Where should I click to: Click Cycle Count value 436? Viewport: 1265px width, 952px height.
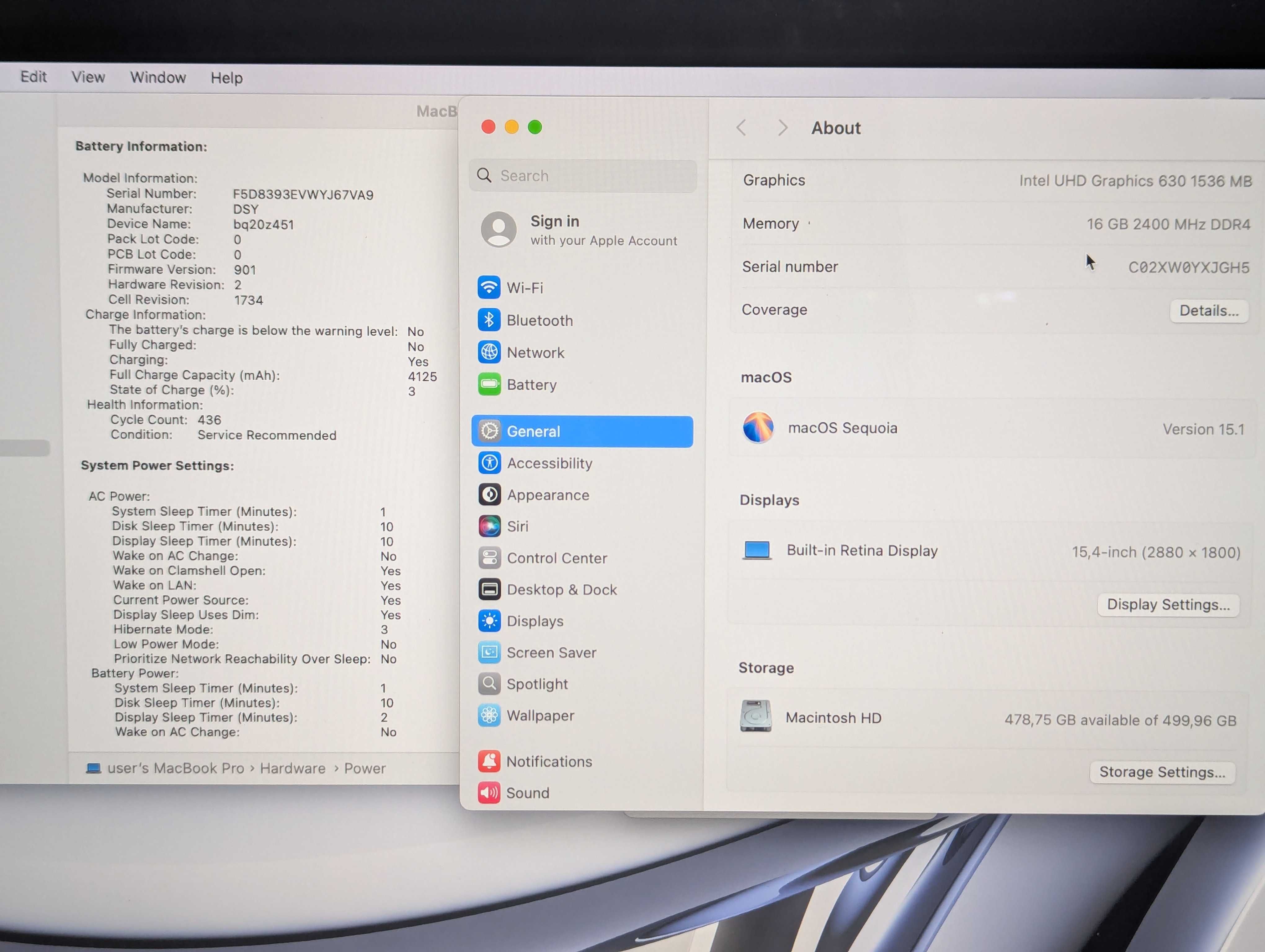[x=209, y=419]
